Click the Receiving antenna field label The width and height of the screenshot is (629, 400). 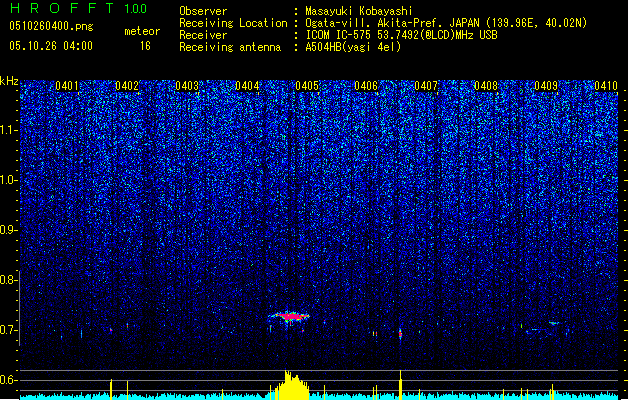coord(230,47)
